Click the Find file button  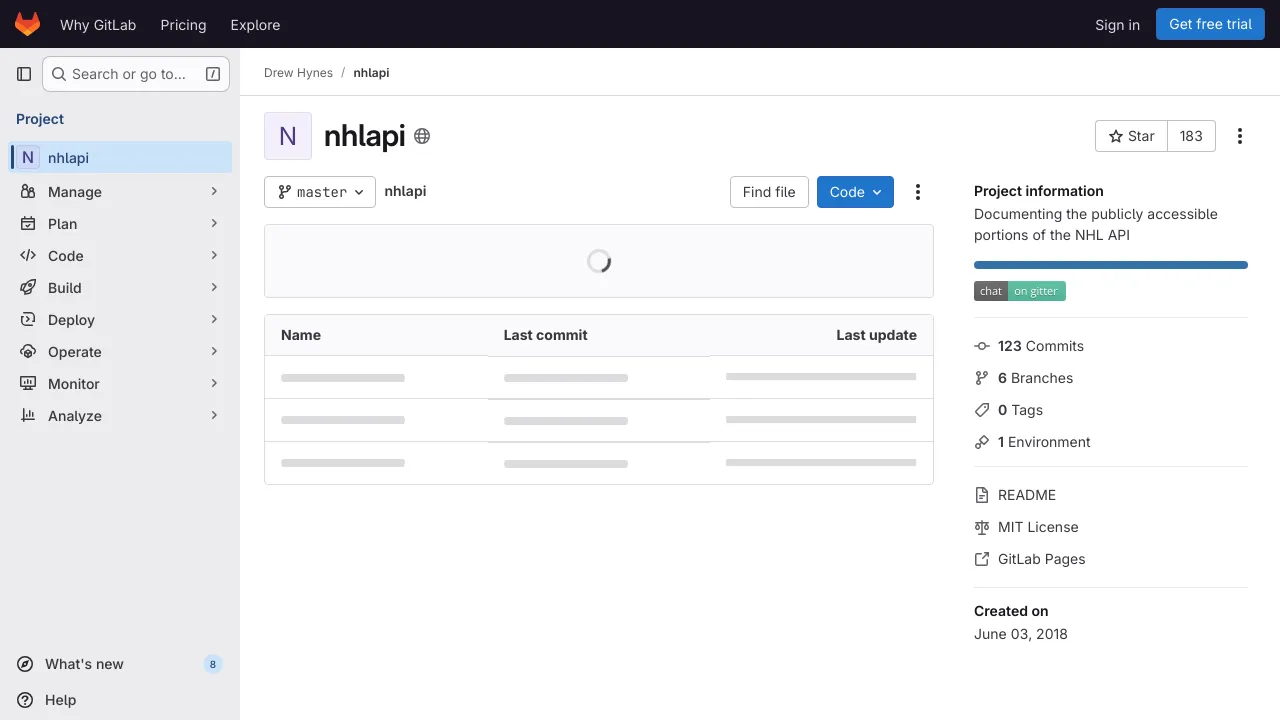tap(769, 192)
